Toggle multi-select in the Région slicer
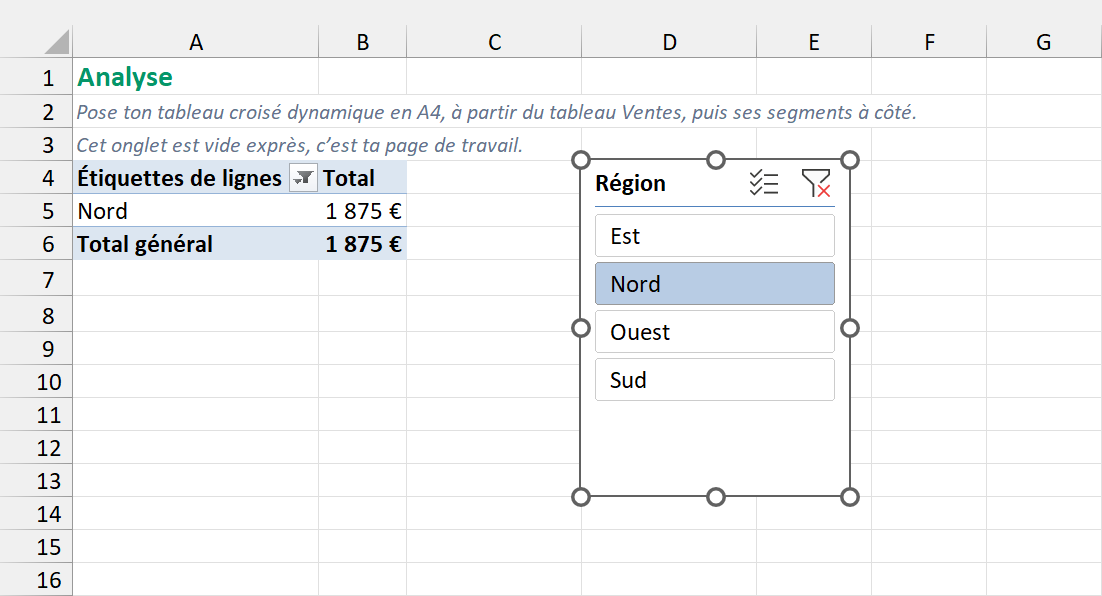Image resolution: width=1102 pixels, height=596 pixels. pos(764,183)
